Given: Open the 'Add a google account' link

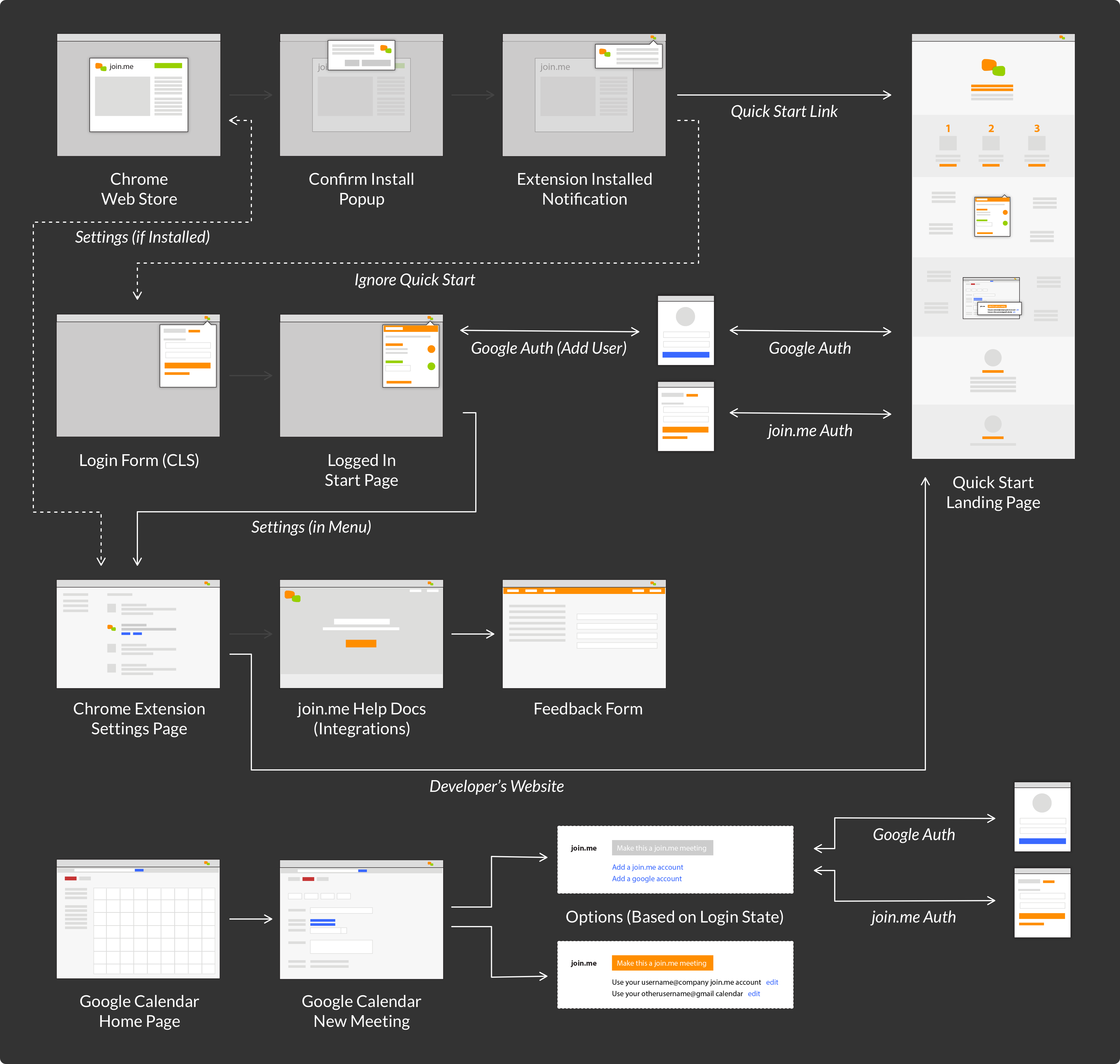Looking at the screenshot, I should click(647, 879).
